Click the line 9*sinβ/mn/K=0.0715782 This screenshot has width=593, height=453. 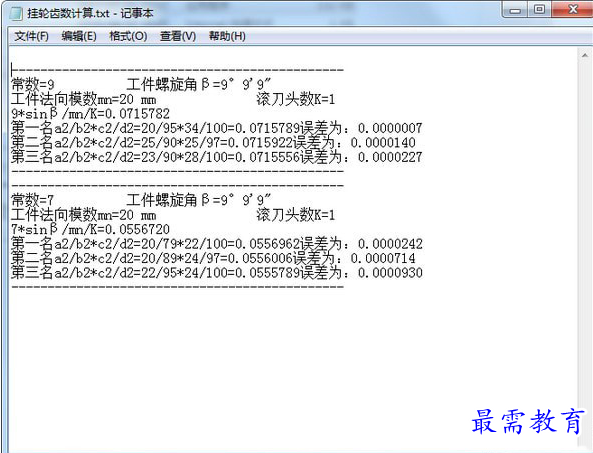(x=90, y=113)
